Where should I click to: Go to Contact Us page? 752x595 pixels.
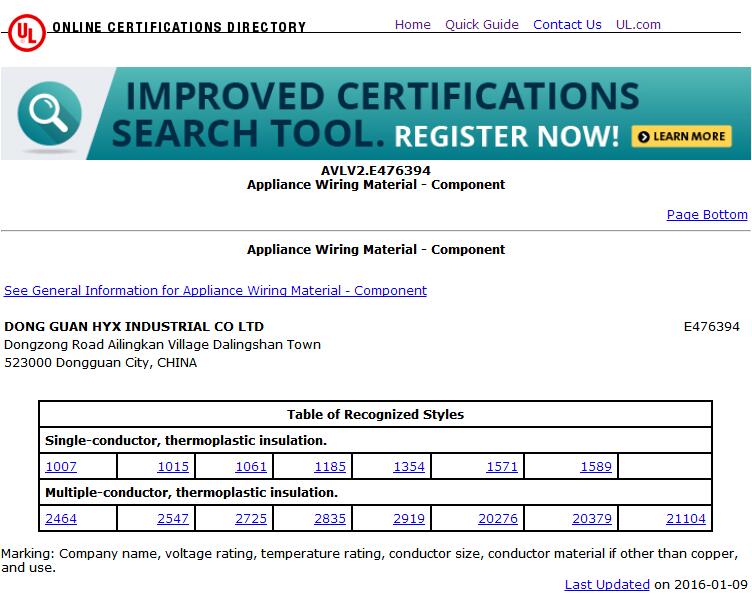pyautogui.click(x=567, y=25)
